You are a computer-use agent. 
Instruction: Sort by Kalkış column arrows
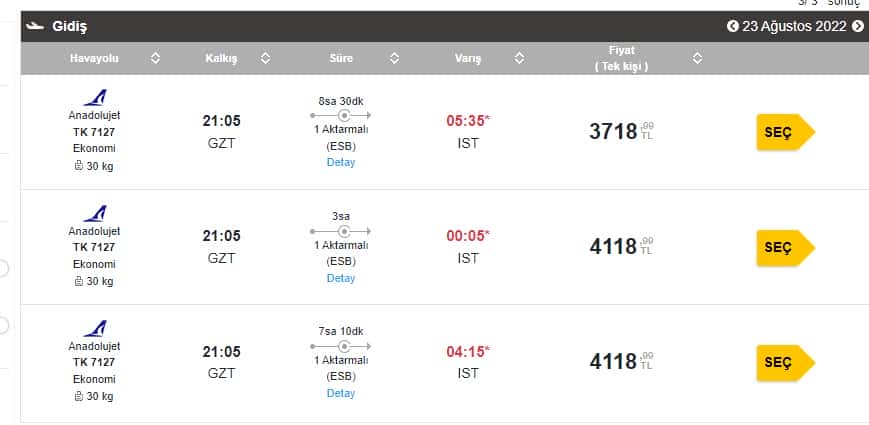pos(265,58)
